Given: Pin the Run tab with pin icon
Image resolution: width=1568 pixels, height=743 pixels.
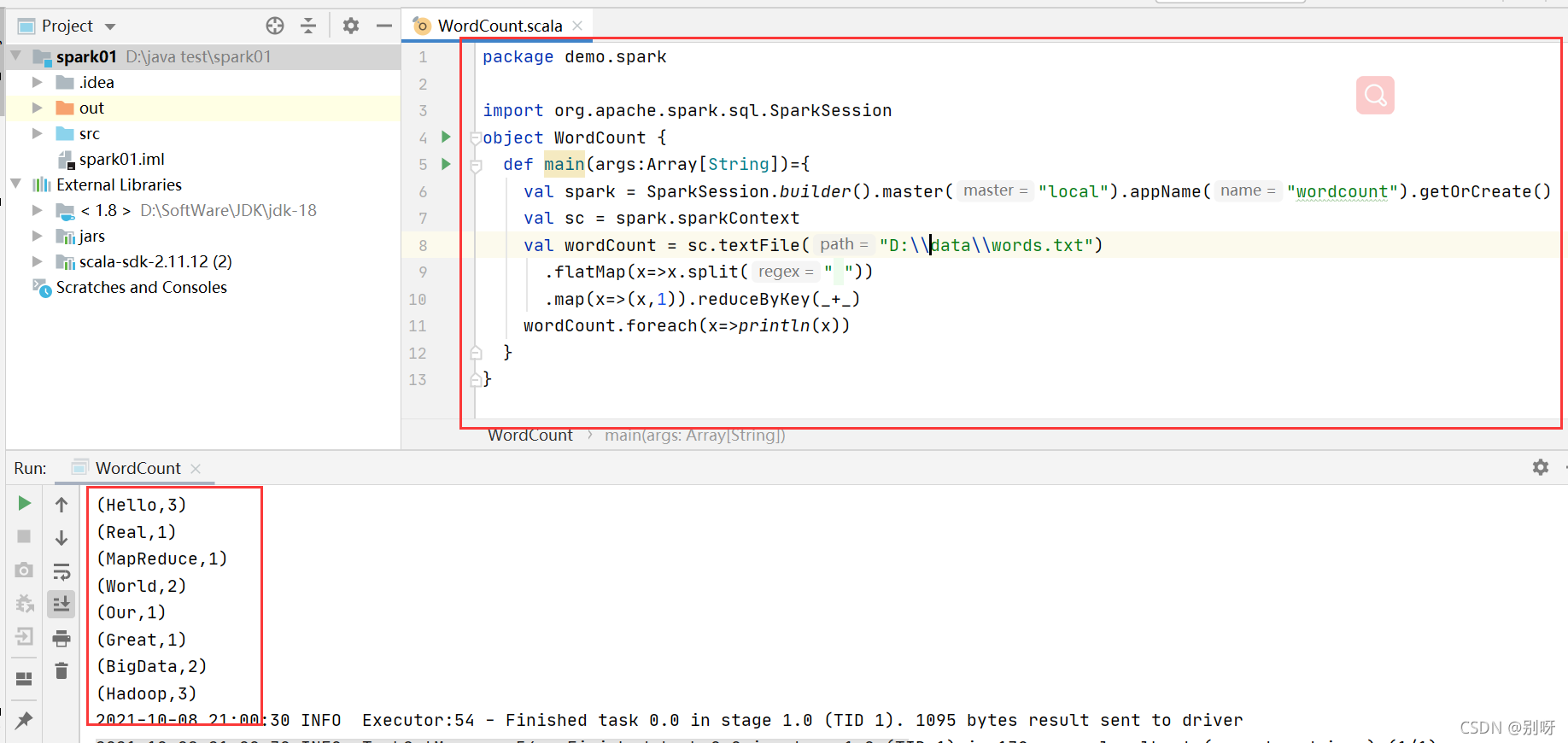Looking at the screenshot, I should point(24,720).
